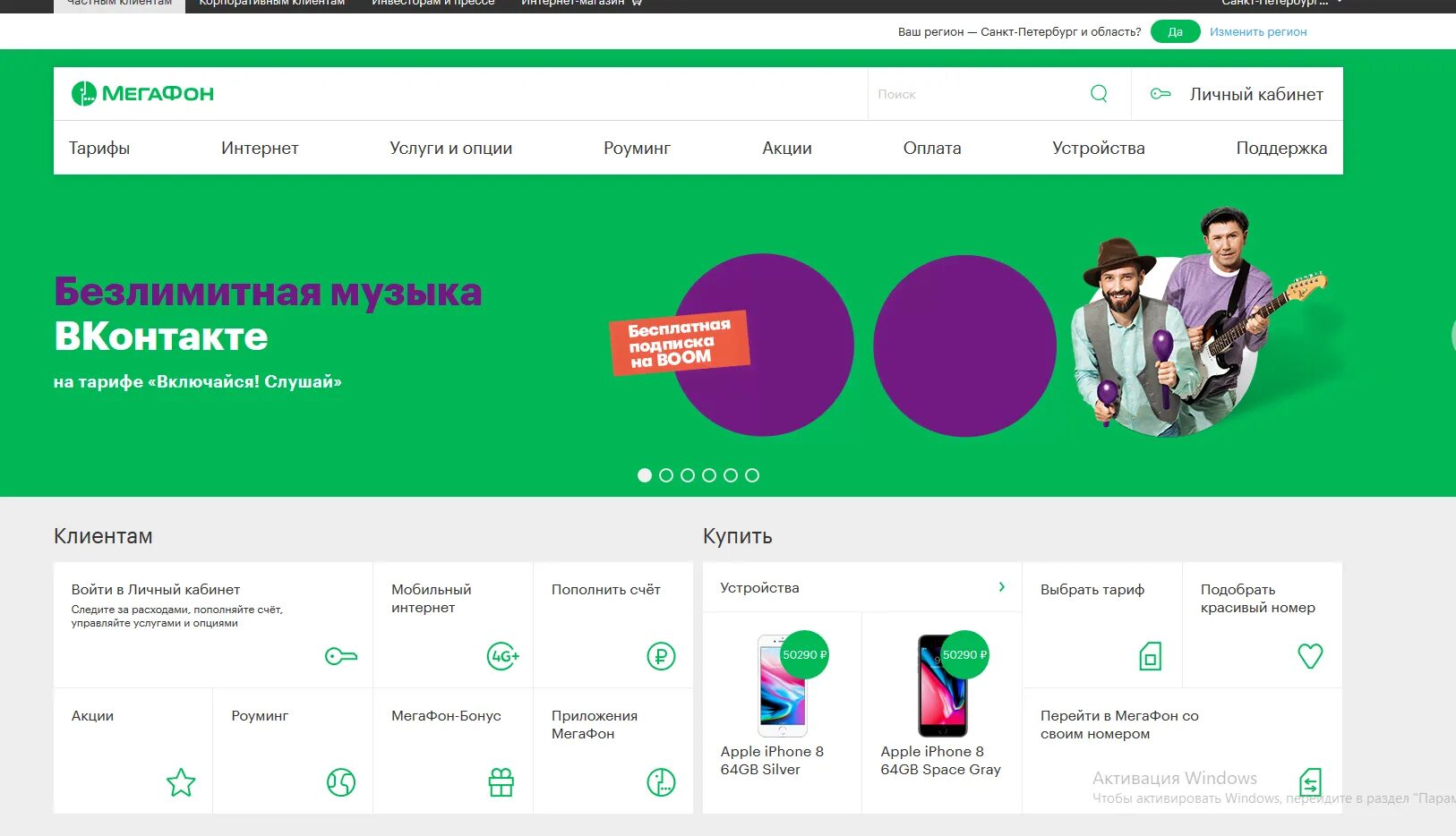
Task: Open the Тарифы navigation menu
Action: 99,148
